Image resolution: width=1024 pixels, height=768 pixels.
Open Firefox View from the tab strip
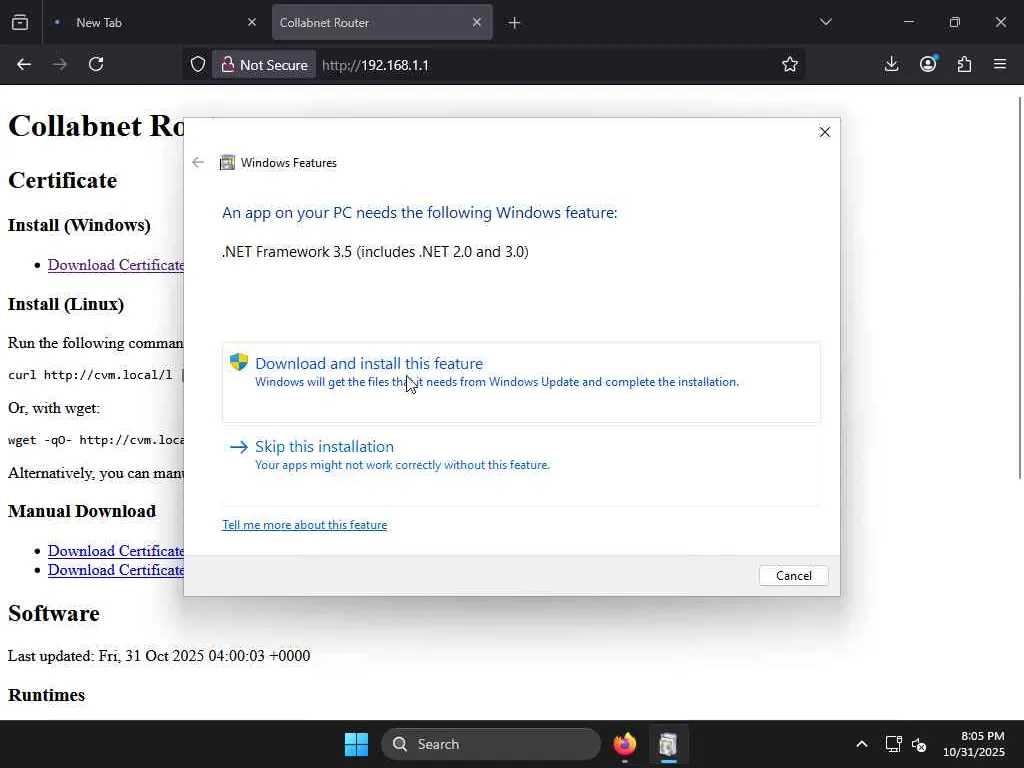click(x=20, y=22)
